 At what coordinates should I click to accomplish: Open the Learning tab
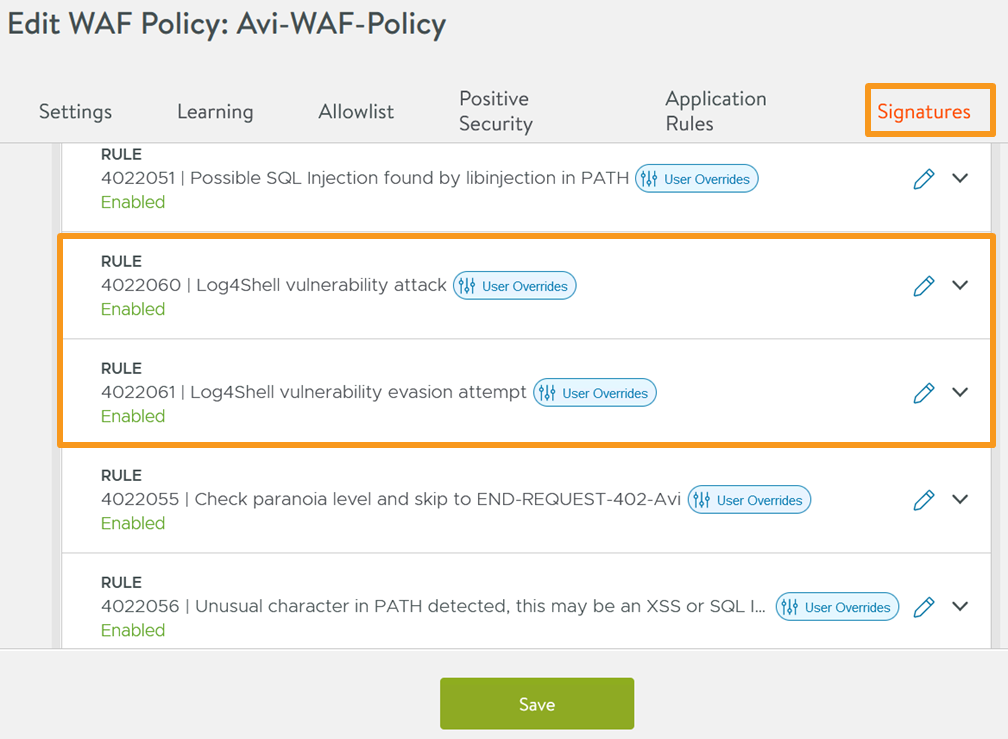215,111
